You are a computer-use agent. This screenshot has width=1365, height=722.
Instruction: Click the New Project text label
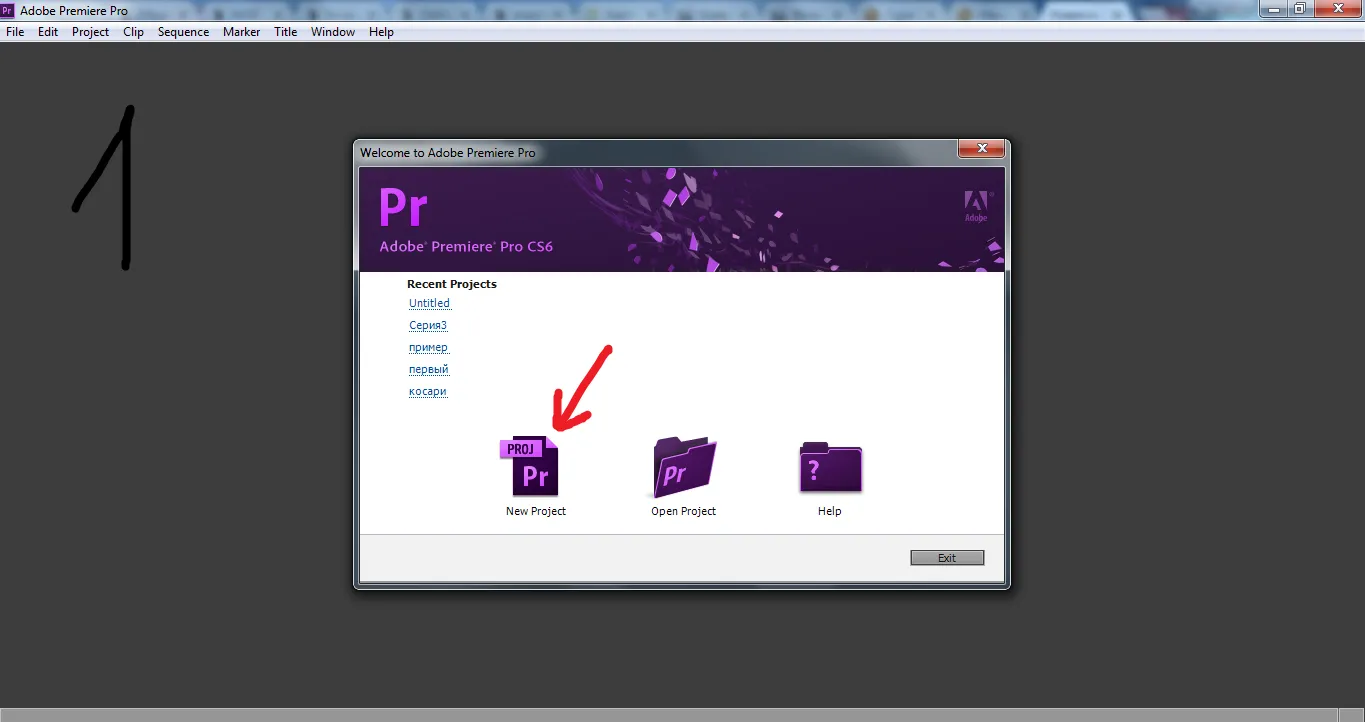pos(536,511)
